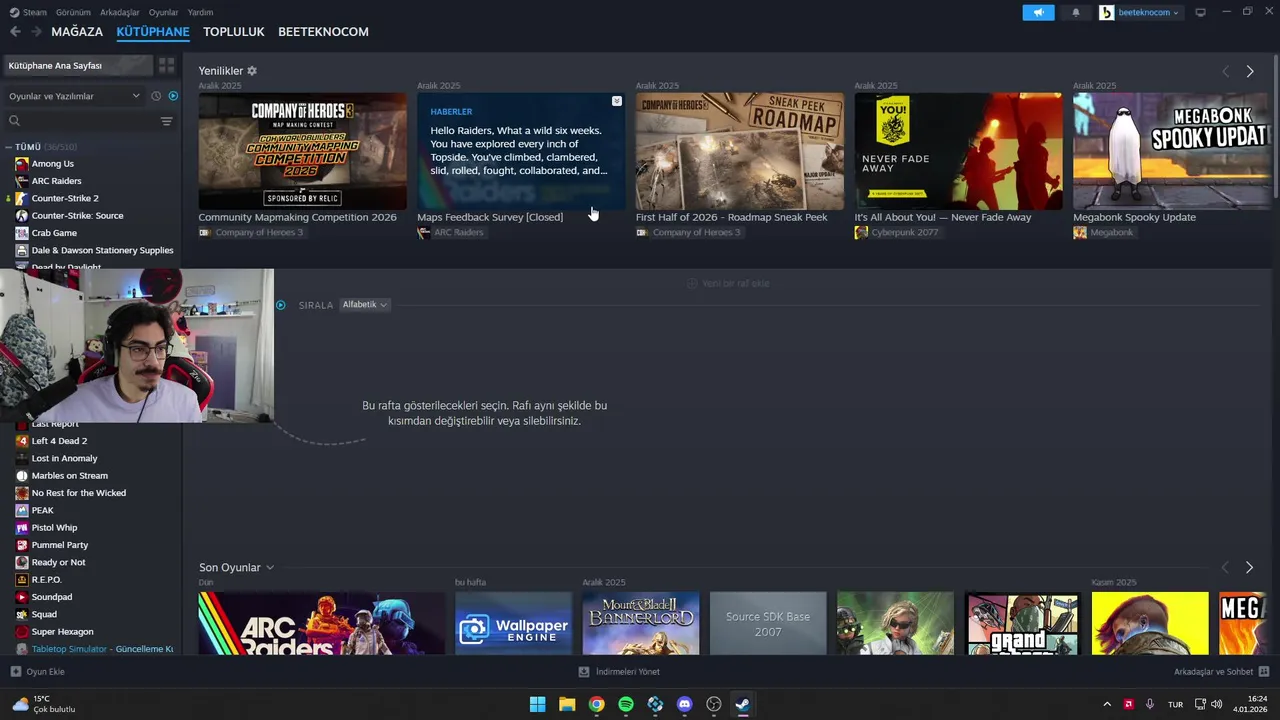The height and width of the screenshot is (720, 1280).
Task: Click the Pistol Whip game icon
Action: tap(22, 528)
